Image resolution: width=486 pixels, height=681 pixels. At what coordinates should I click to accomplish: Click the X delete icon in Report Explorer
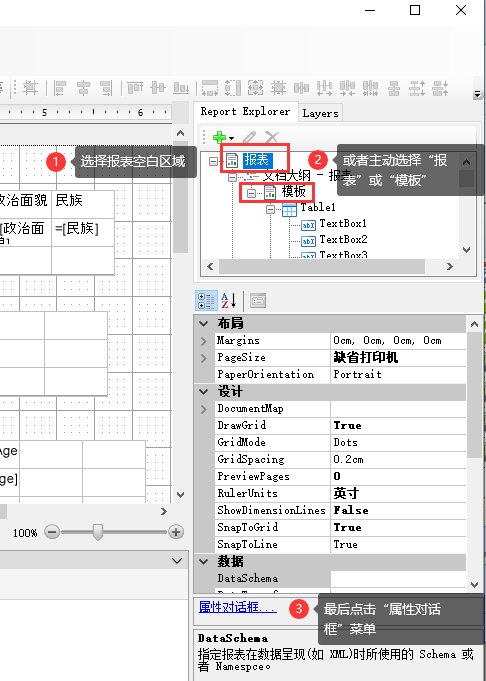pyautogui.click(x=271, y=138)
